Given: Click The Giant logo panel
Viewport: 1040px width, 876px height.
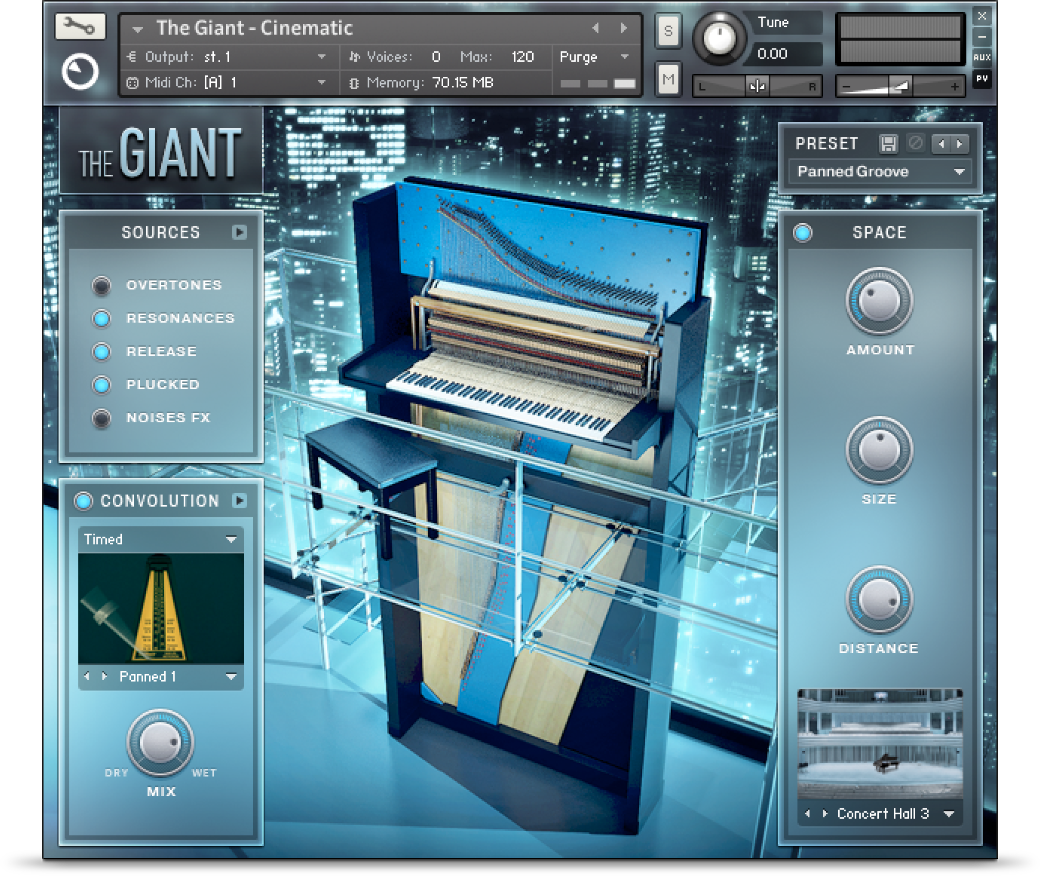Looking at the screenshot, I should [161, 151].
